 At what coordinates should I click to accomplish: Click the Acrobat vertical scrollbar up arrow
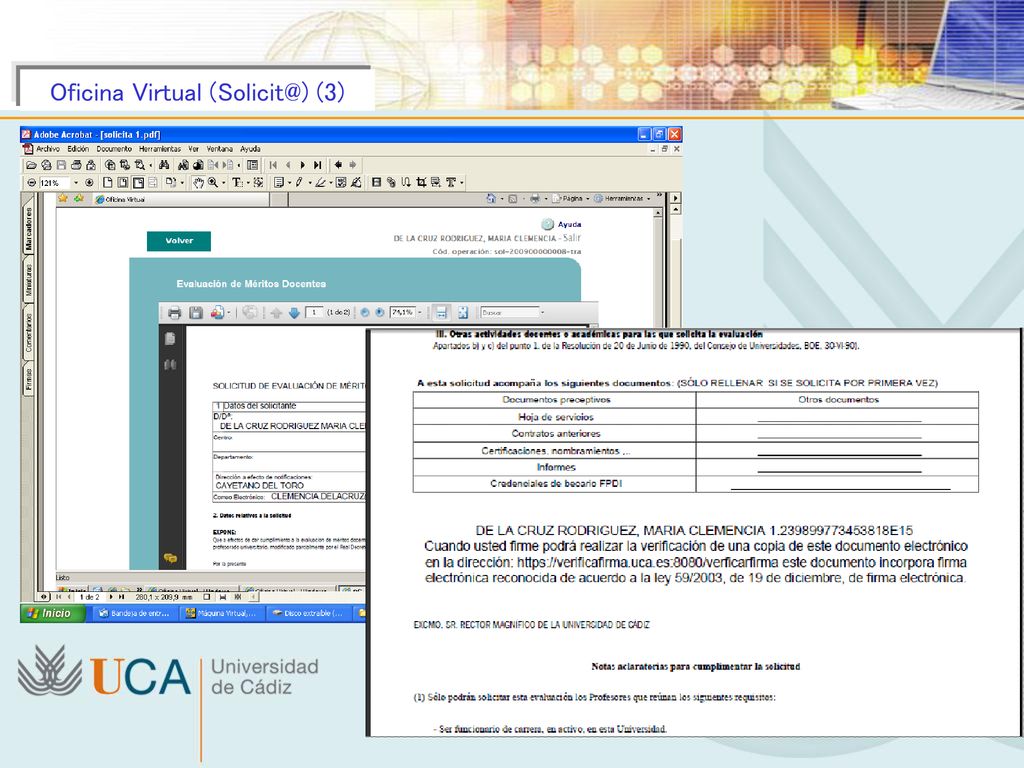tap(675, 209)
